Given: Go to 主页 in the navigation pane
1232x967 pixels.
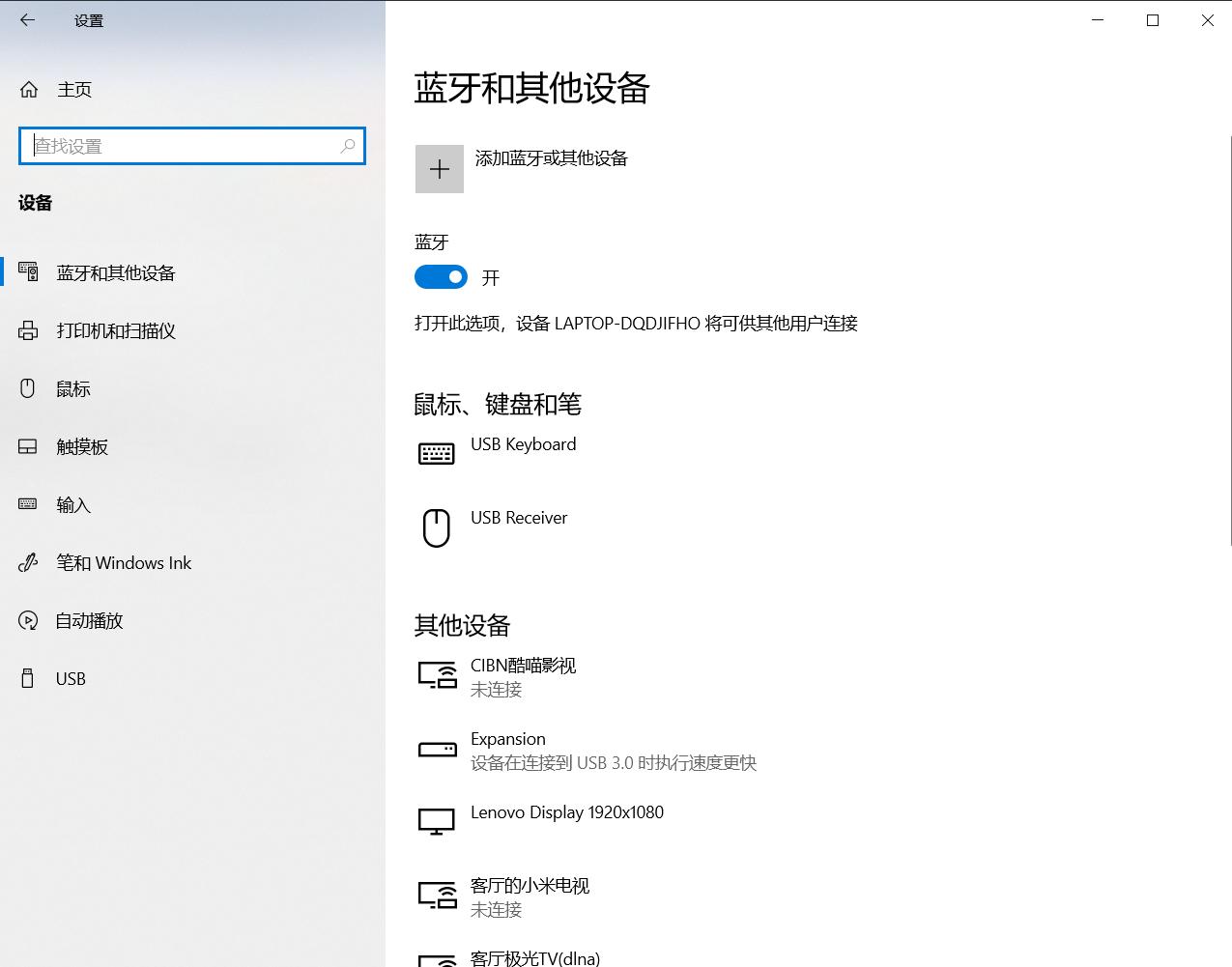Looking at the screenshot, I should coord(75,89).
